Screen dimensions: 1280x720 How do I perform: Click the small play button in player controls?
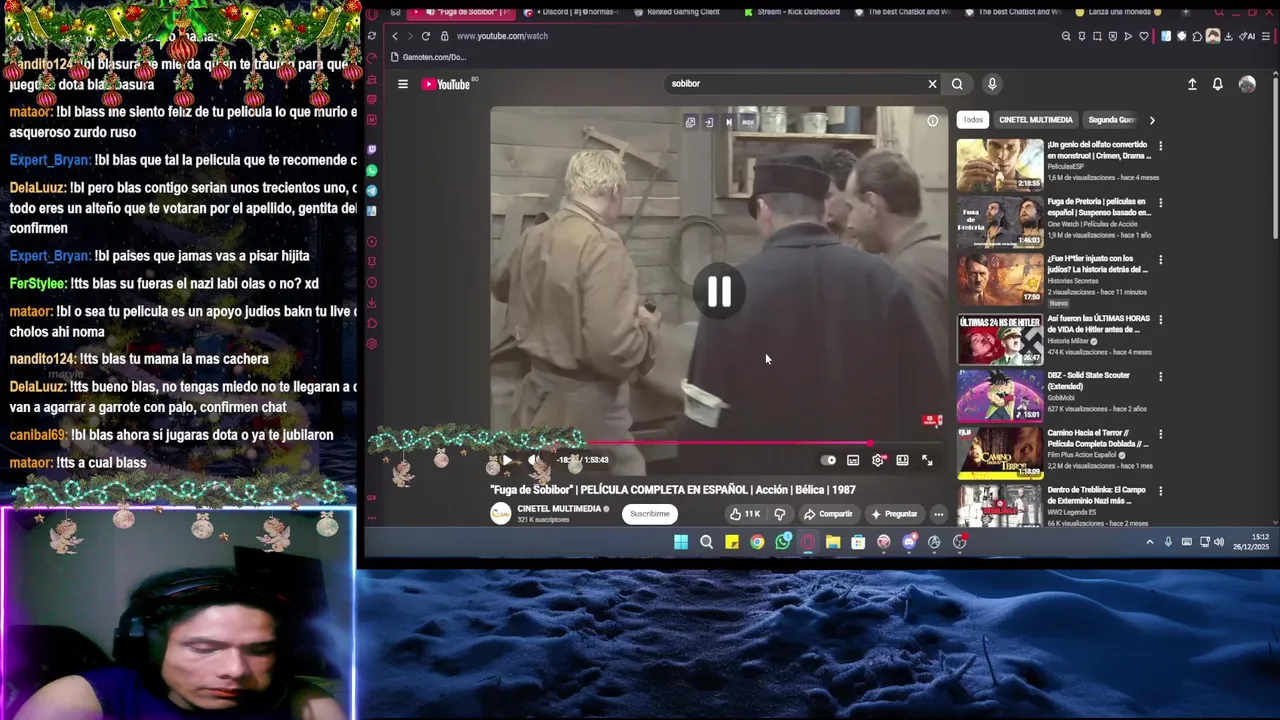507,460
